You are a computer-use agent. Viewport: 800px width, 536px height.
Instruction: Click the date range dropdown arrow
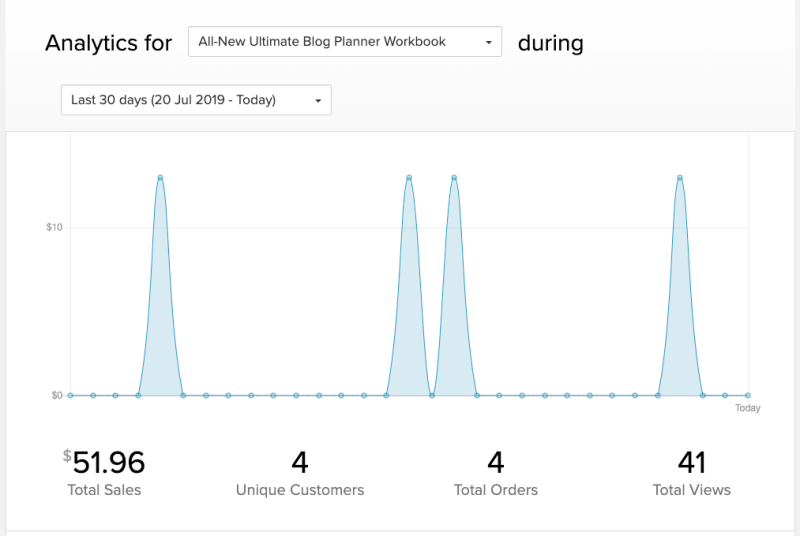click(318, 100)
